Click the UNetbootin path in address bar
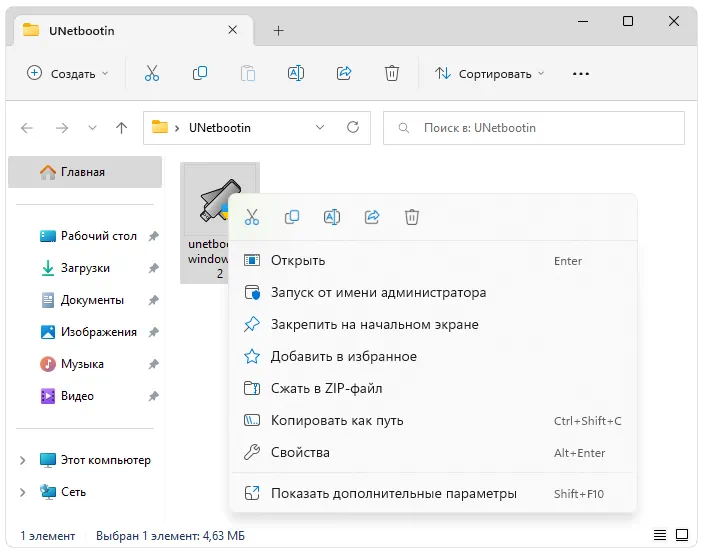Image resolution: width=704 pixels, height=556 pixels. coord(220,128)
